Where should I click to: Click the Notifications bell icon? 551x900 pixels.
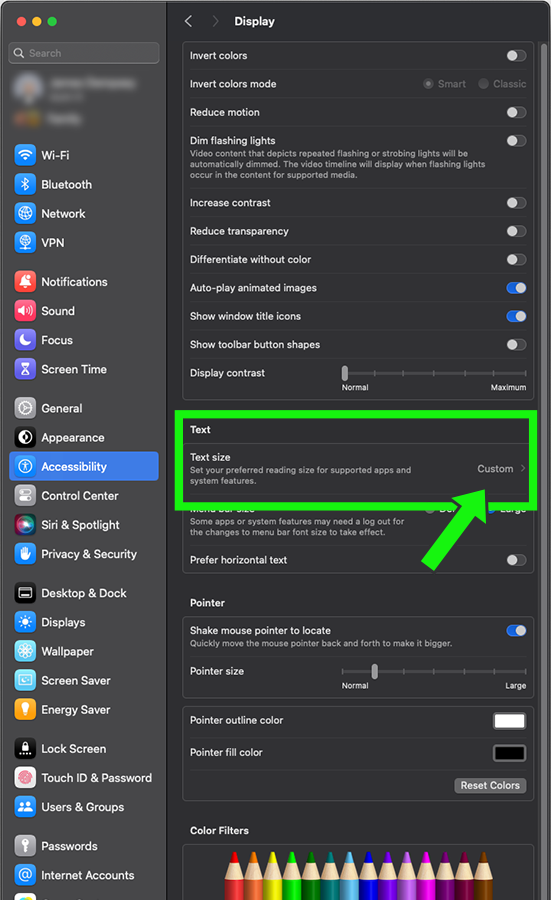[25, 281]
